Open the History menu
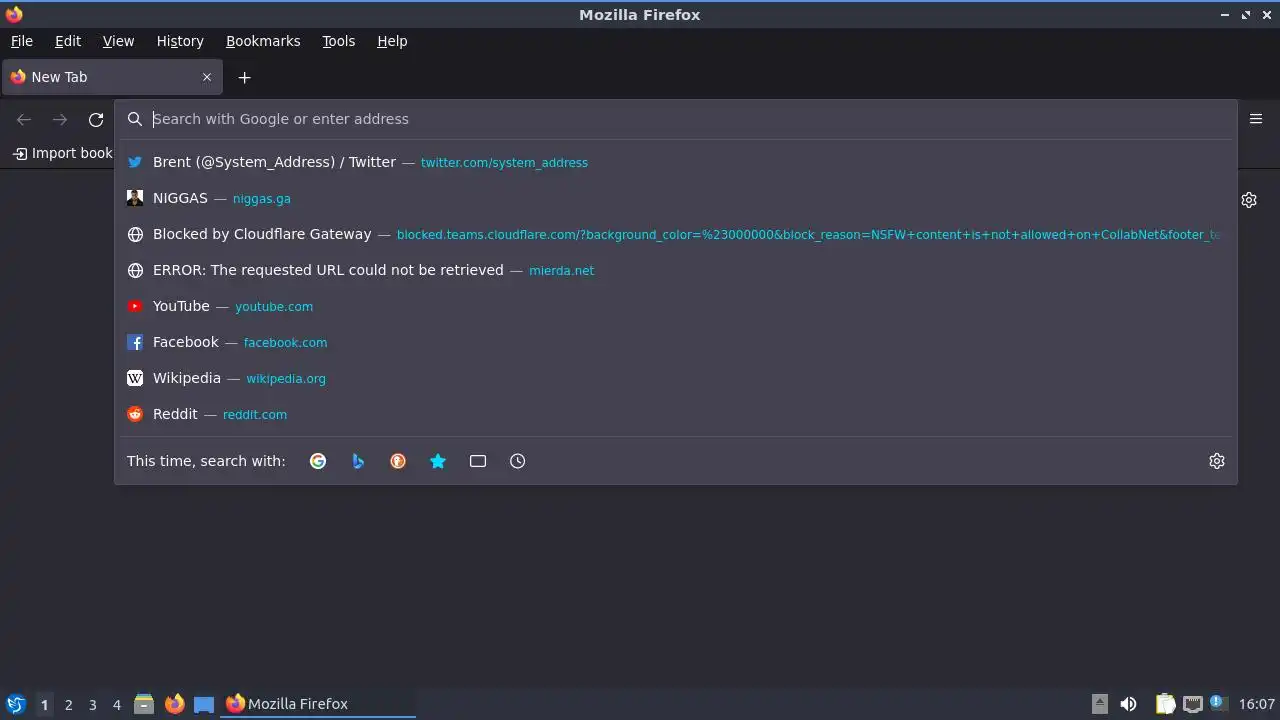The height and width of the screenshot is (720, 1280). click(x=180, y=41)
